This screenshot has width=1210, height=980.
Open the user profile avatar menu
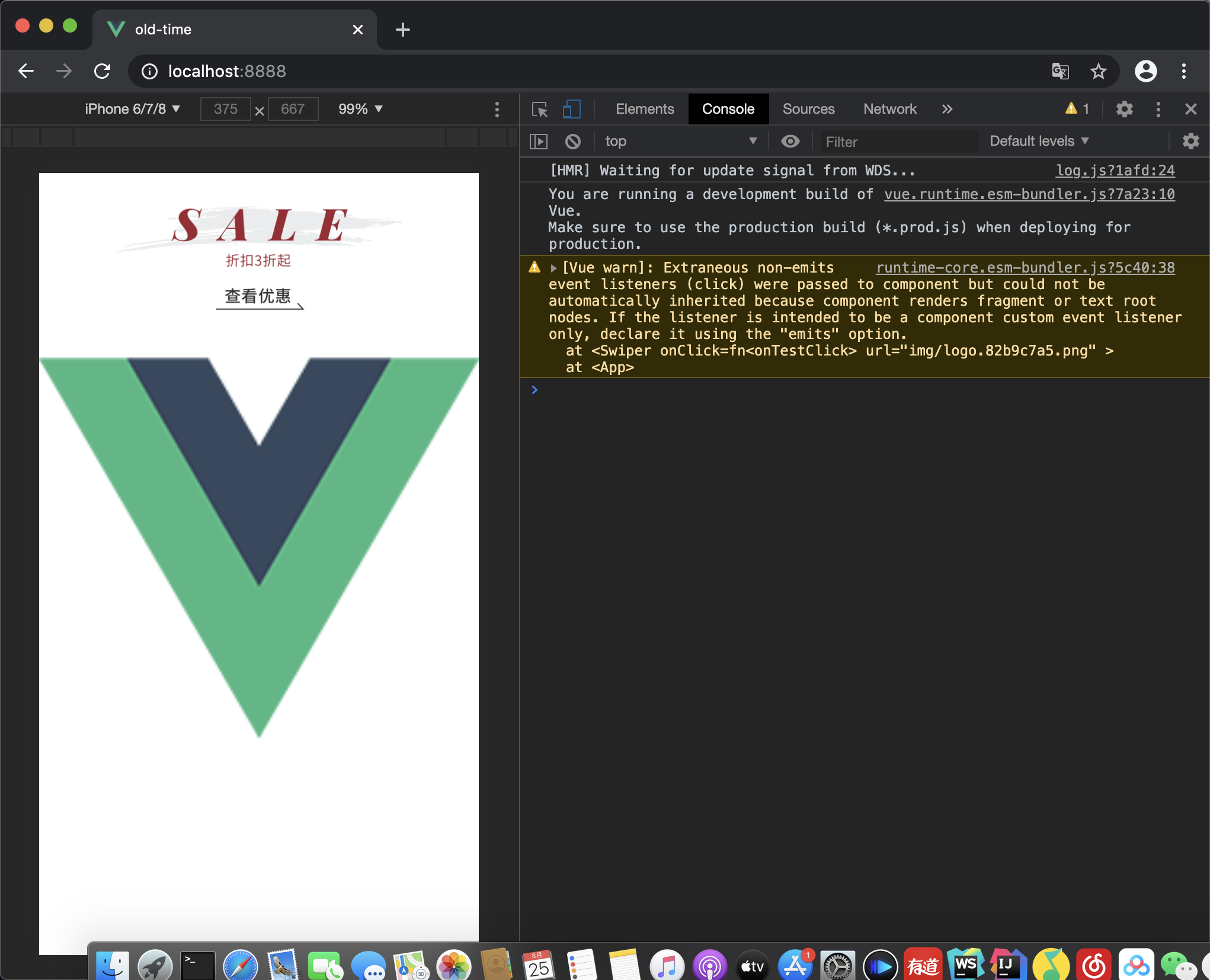coord(1145,71)
